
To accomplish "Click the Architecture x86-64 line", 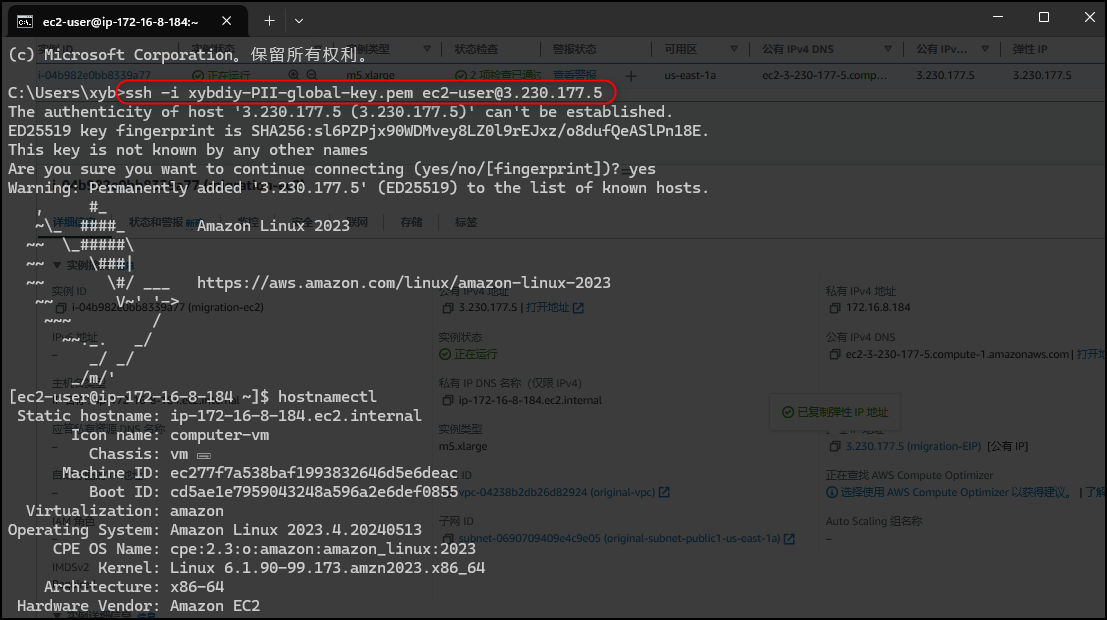I will pos(134,587).
